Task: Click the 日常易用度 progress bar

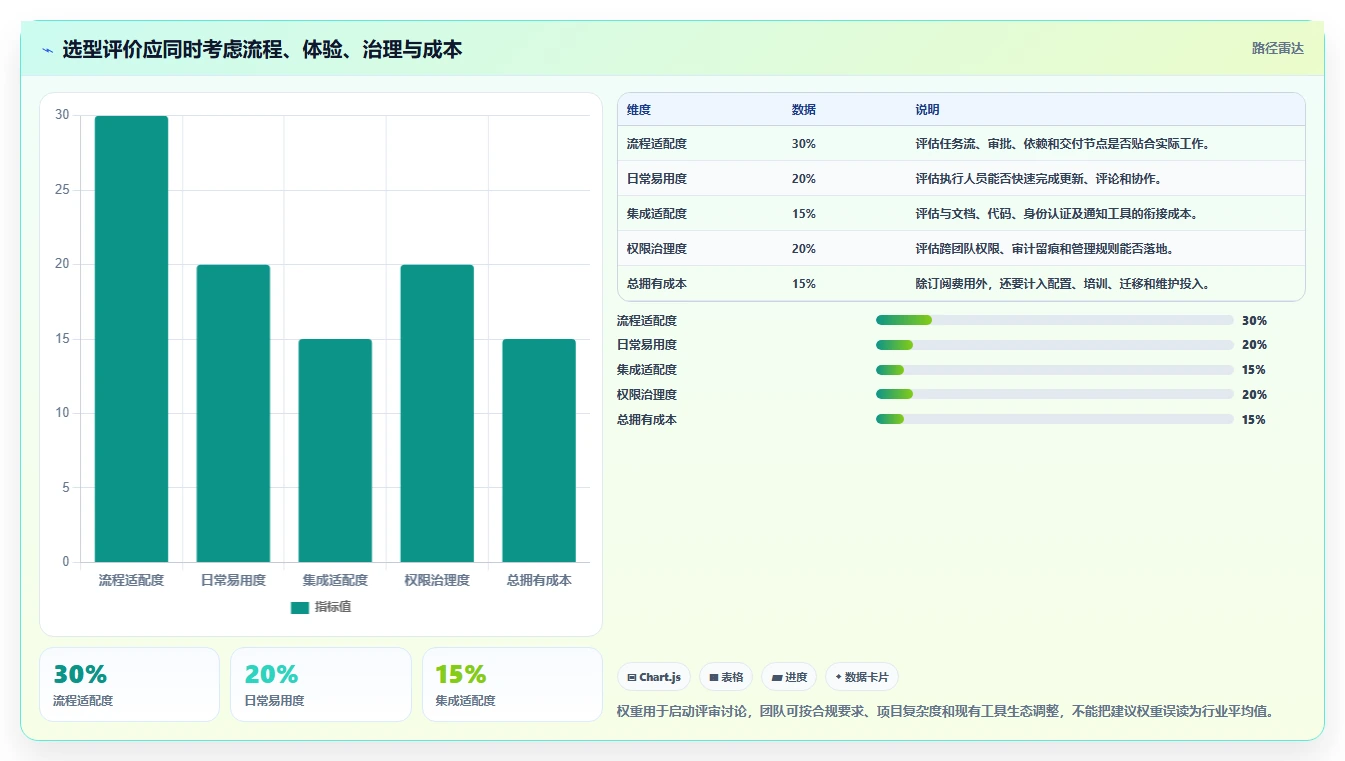Action: tap(1054, 345)
